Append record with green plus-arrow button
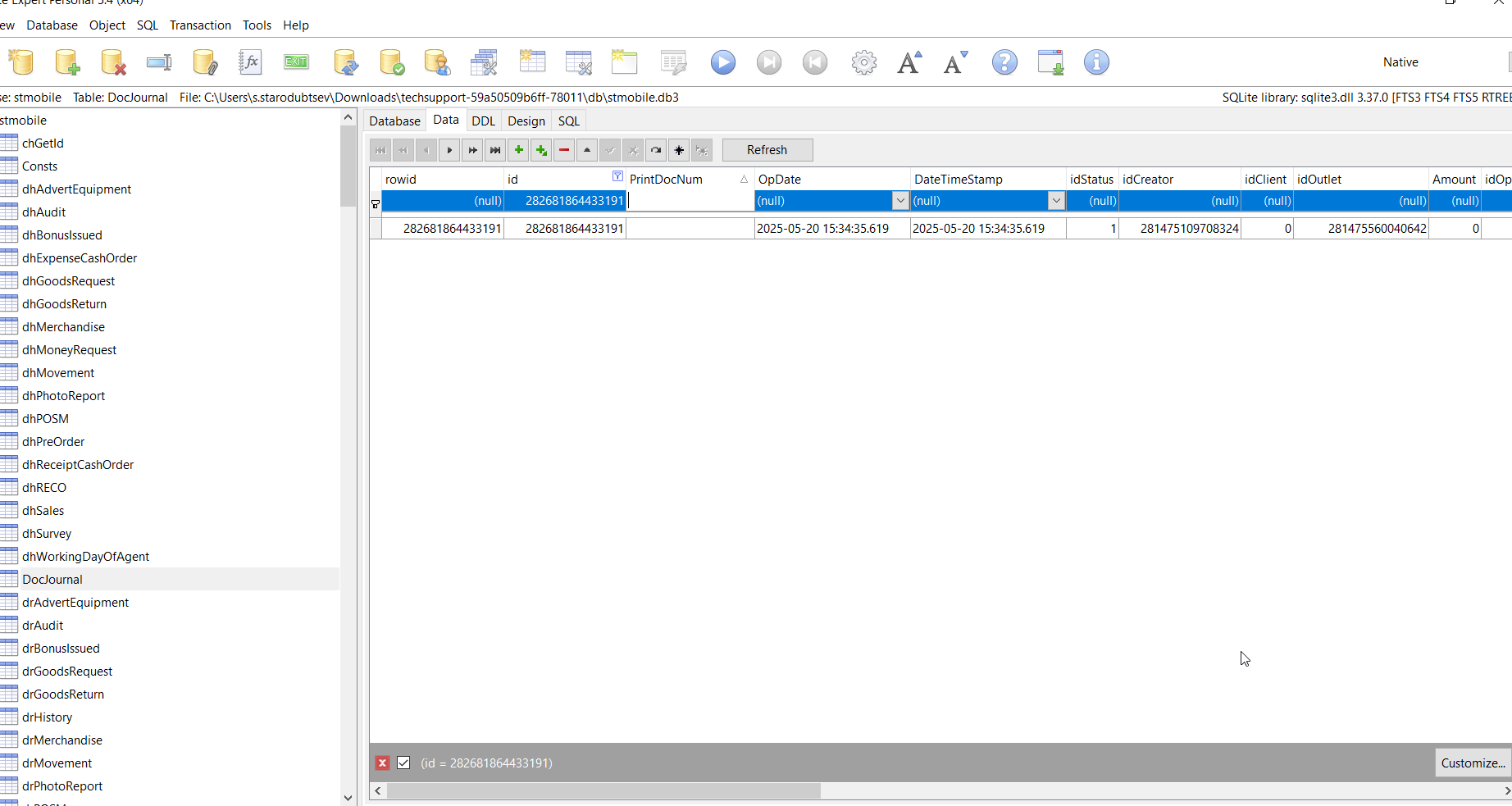 point(541,150)
